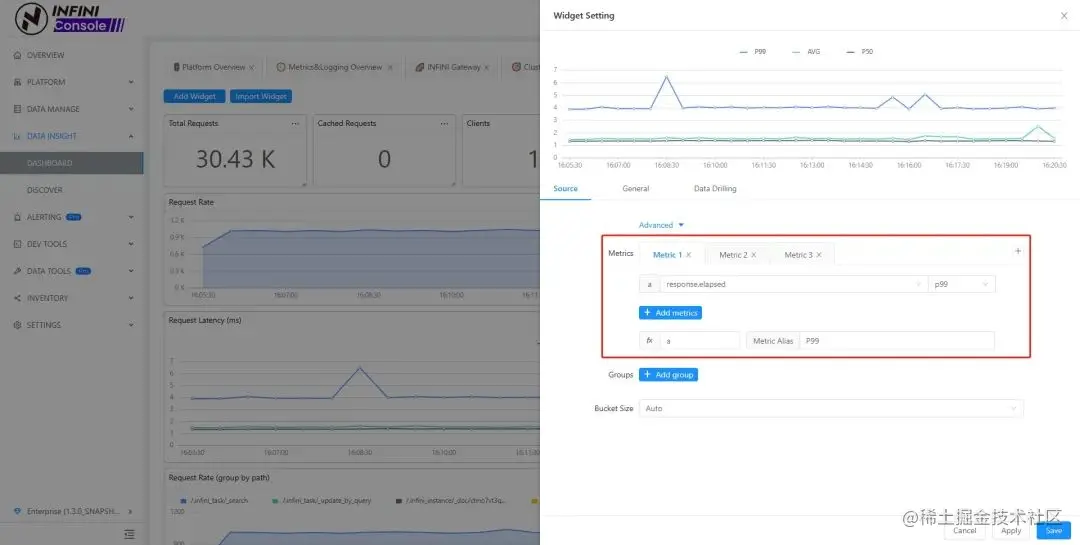Click the Data Manage icon in sidebar
This screenshot has width=1080, height=545.
[17, 109]
